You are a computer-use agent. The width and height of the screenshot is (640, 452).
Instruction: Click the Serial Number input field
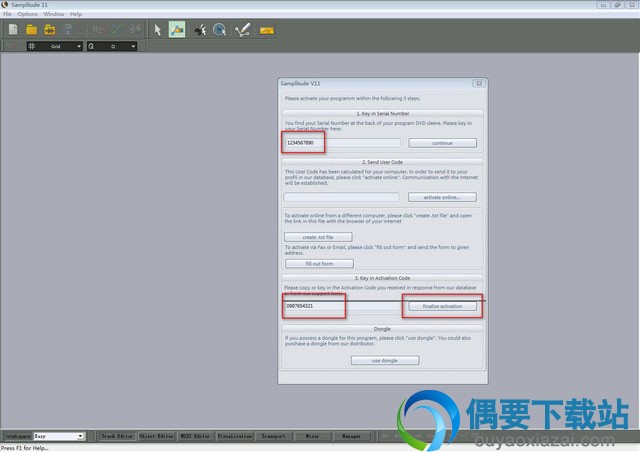[342, 143]
